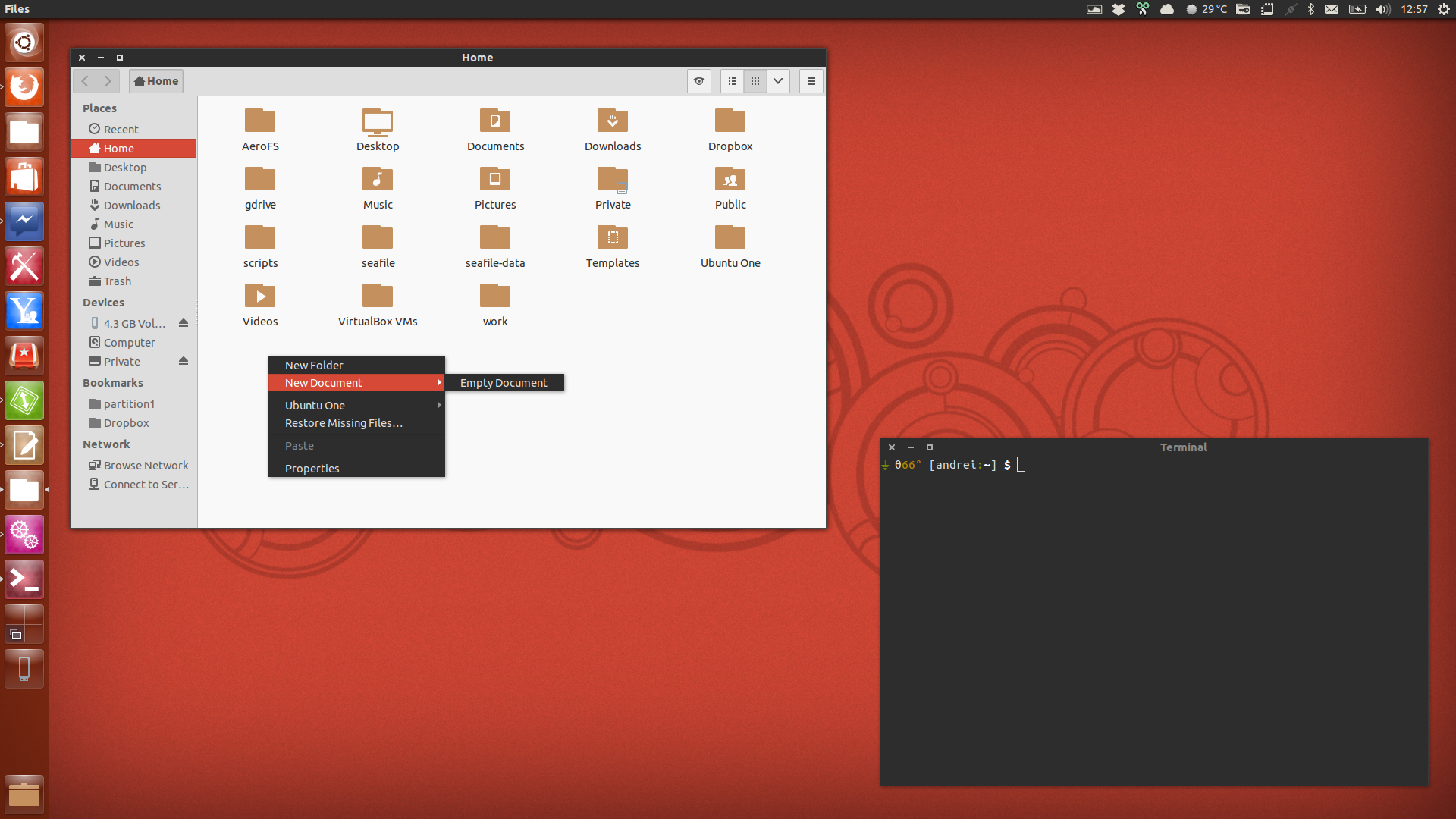Open Computer under Devices

[x=133, y=343]
